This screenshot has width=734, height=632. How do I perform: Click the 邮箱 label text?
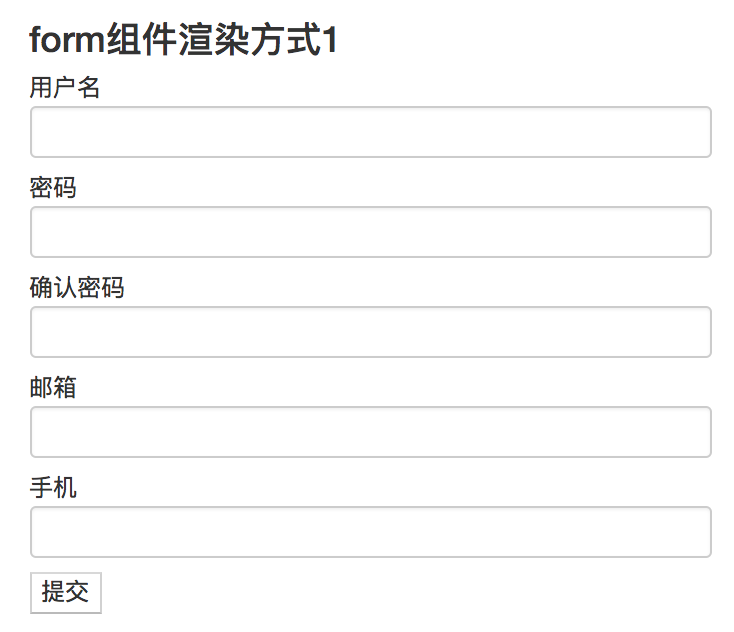tap(53, 388)
